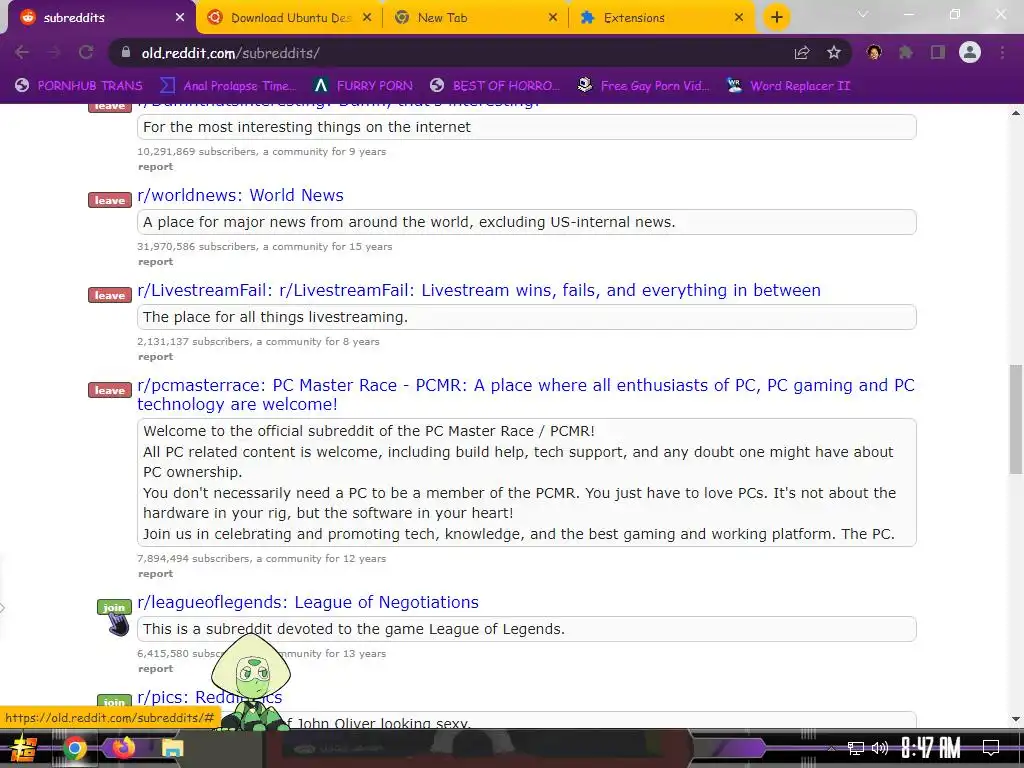1024x768 pixels.
Task: Open the r/pcmasterrace subreddit link
Action: [x=526, y=394]
